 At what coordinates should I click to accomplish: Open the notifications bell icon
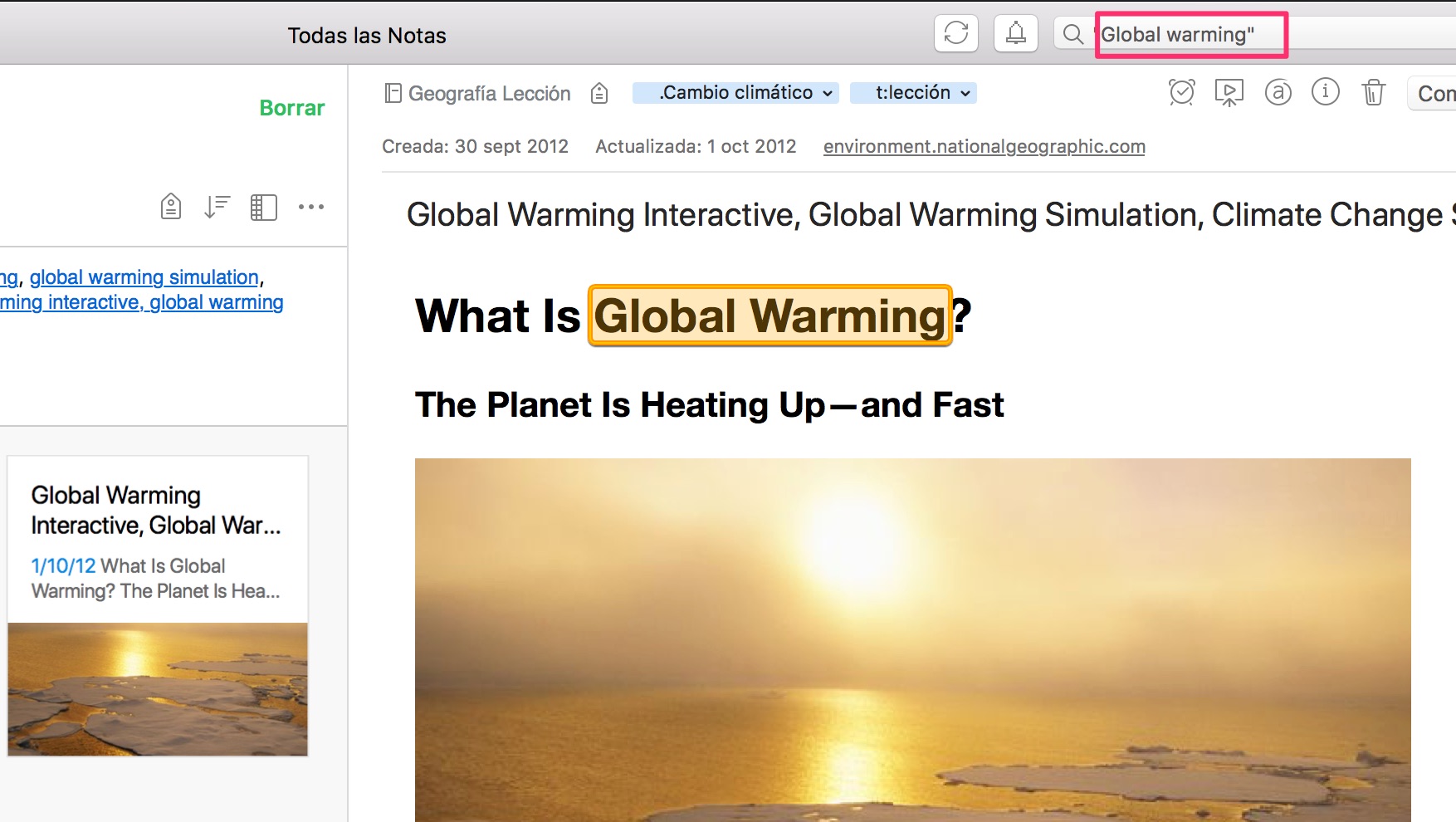(1016, 33)
